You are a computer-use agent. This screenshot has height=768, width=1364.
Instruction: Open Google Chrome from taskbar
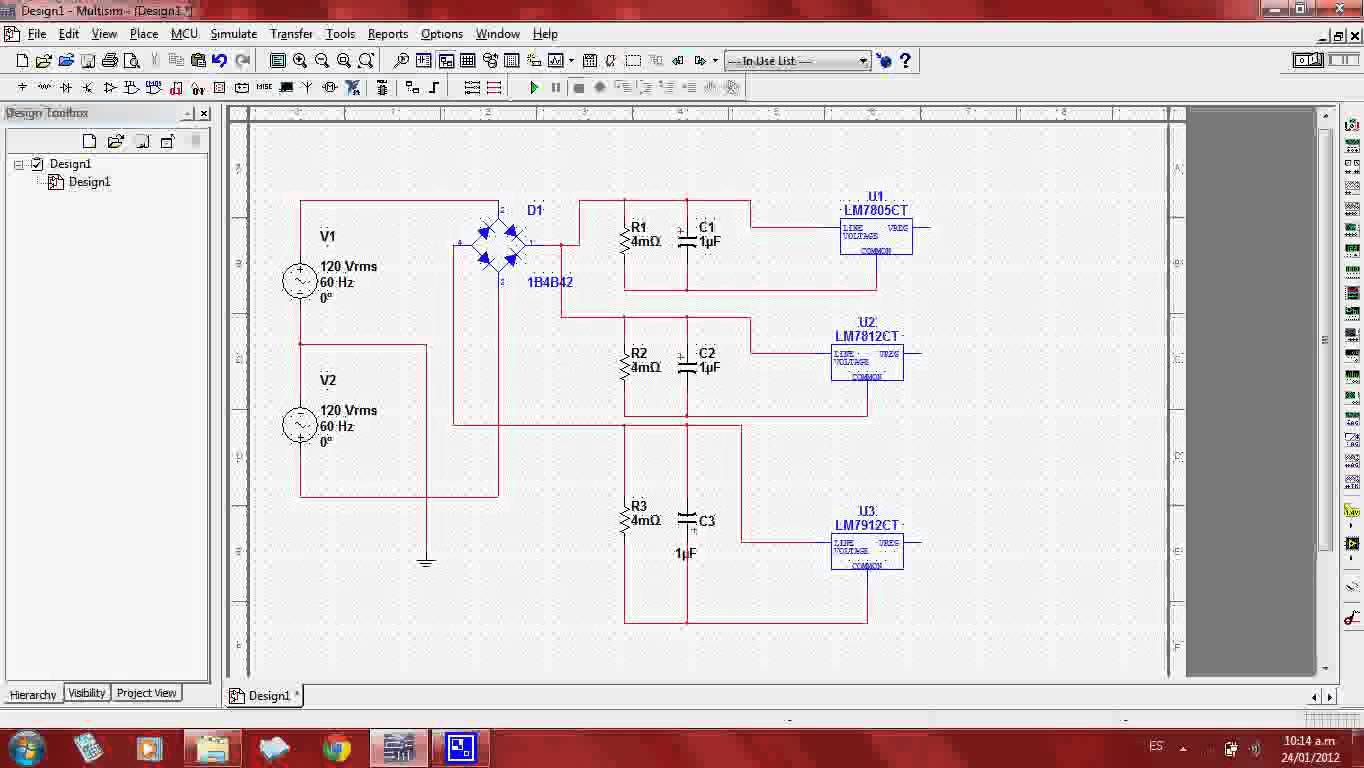pos(337,748)
